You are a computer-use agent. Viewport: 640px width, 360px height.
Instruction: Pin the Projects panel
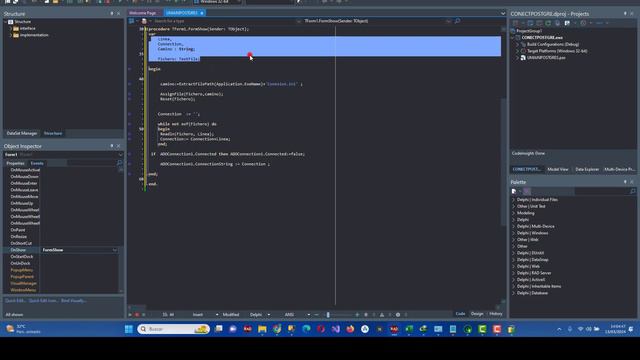625,13
